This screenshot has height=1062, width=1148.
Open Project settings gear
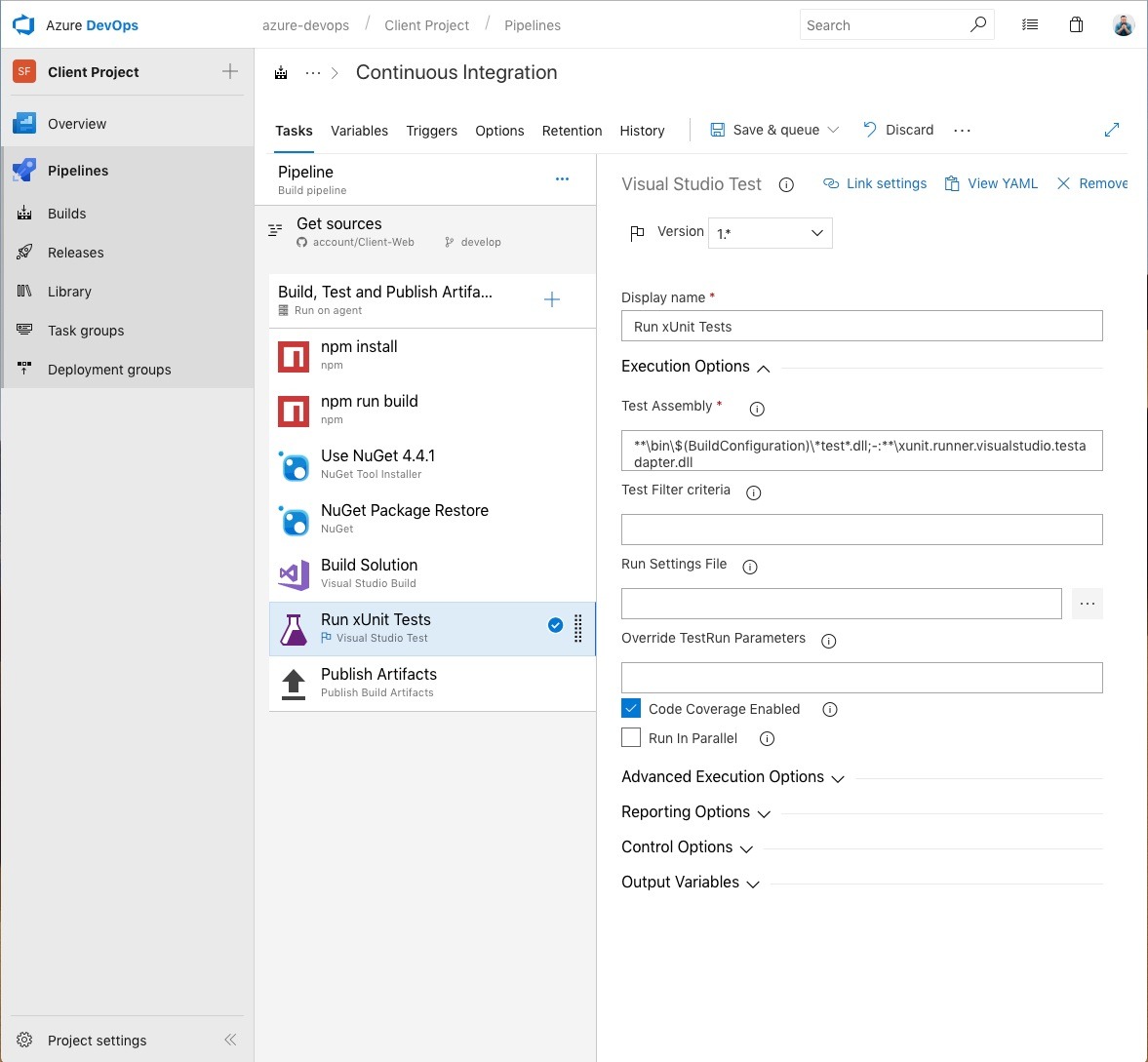[25, 1040]
